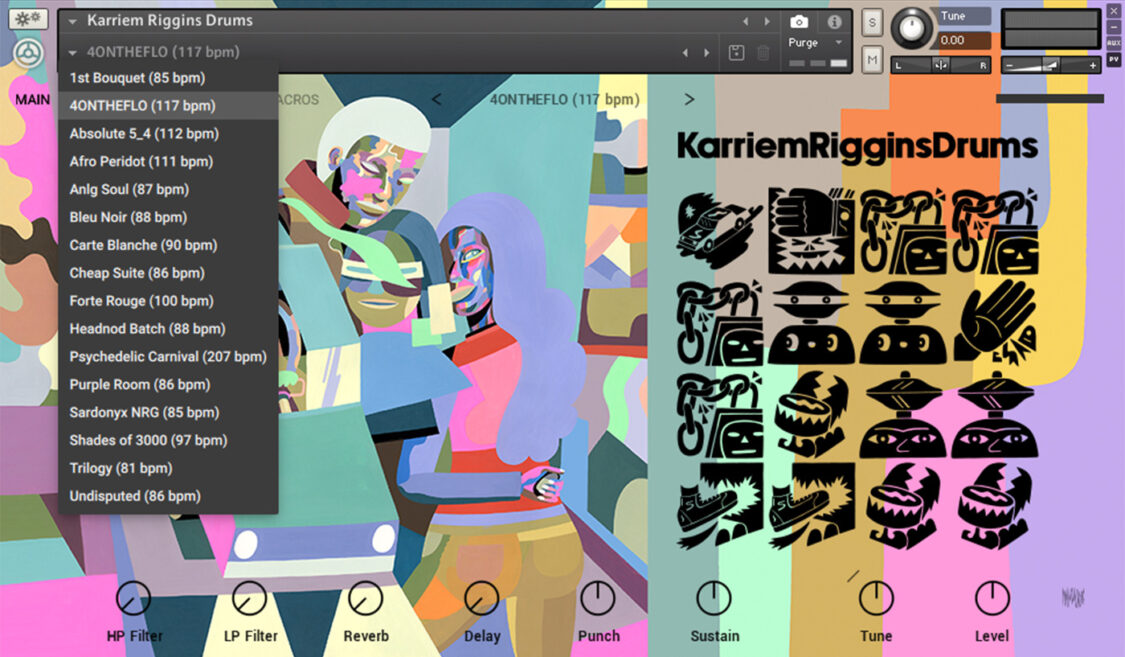This screenshot has height=657, width=1125.
Task: Click the delete preset trash icon
Action: 763,53
